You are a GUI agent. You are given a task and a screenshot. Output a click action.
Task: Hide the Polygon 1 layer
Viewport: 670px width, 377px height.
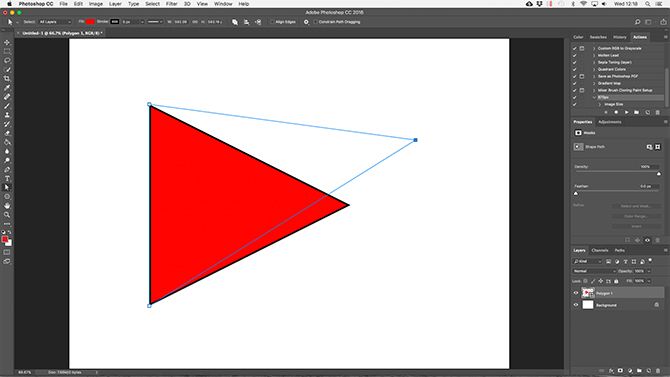click(576, 293)
